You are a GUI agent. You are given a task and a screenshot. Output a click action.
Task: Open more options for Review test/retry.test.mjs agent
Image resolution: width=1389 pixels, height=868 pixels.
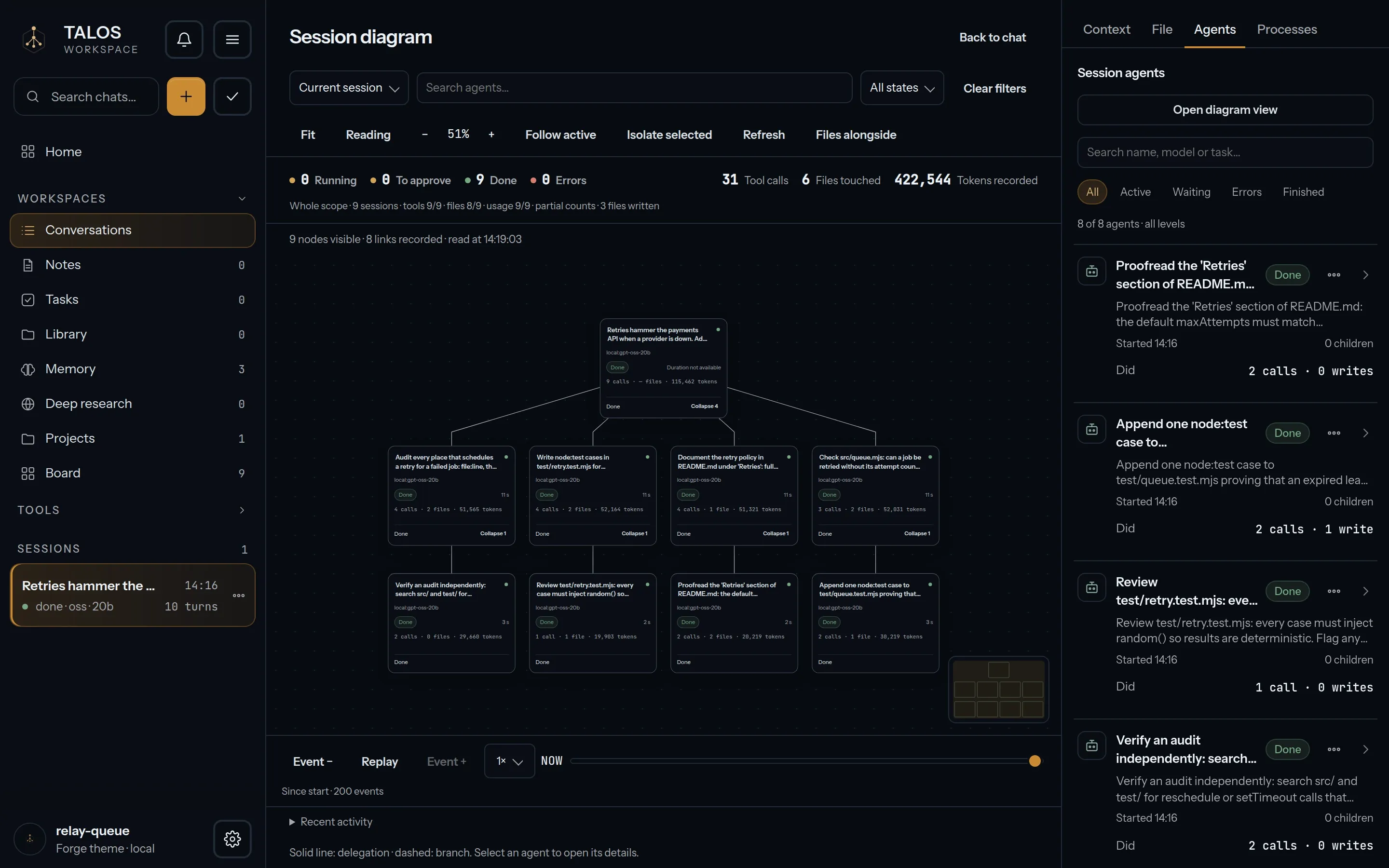[1334, 591]
